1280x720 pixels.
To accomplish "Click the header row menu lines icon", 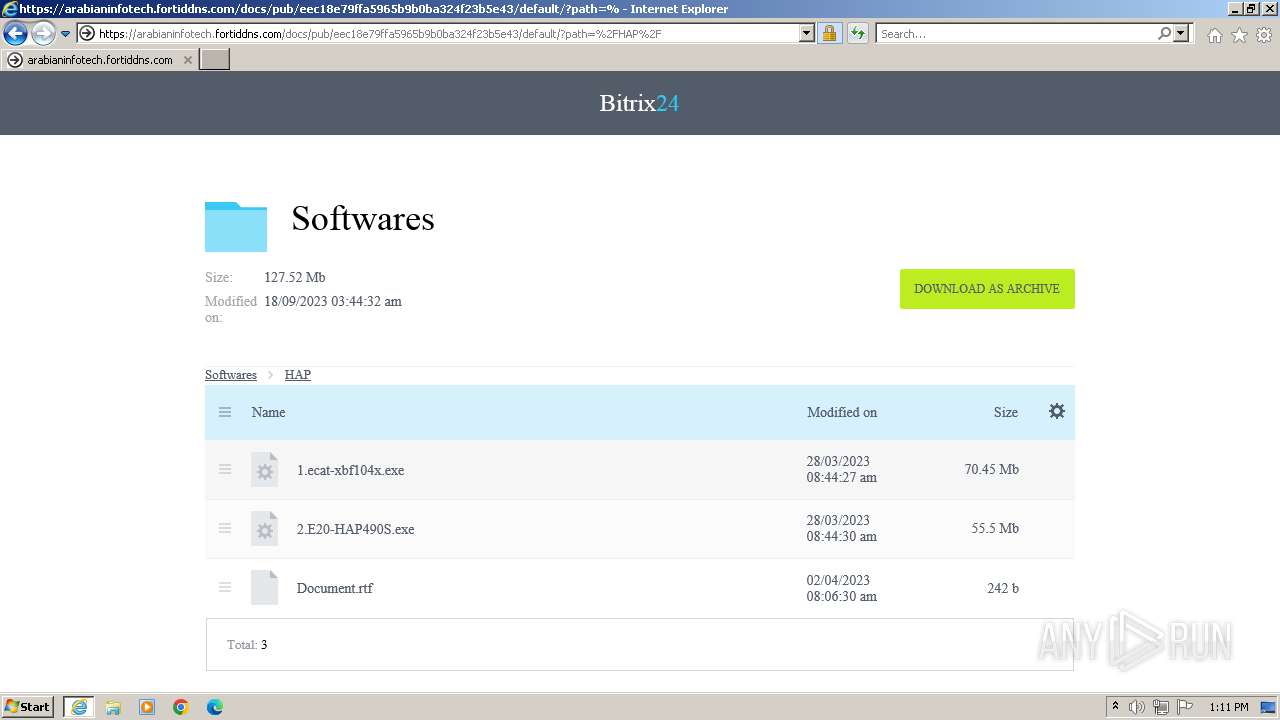I will (225, 412).
